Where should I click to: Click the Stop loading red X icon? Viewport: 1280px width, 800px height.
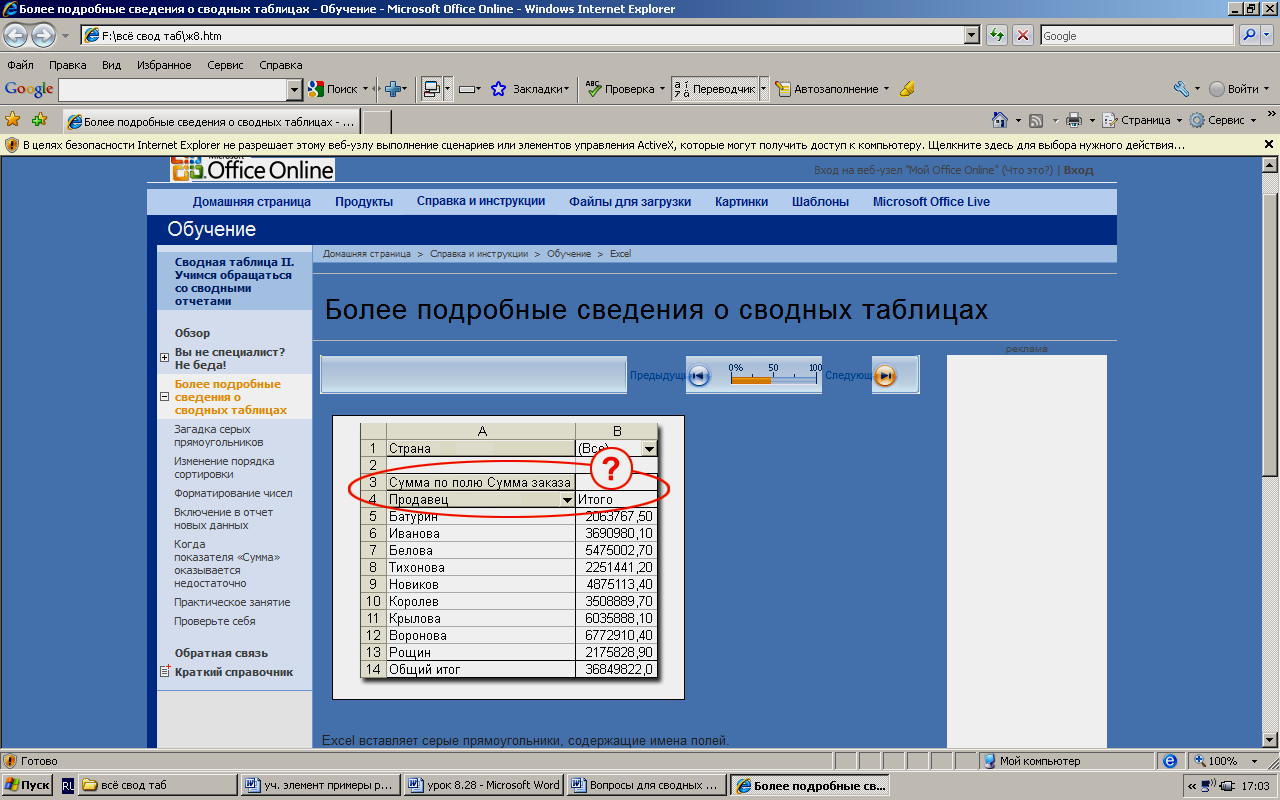click(x=1023, y=35)
